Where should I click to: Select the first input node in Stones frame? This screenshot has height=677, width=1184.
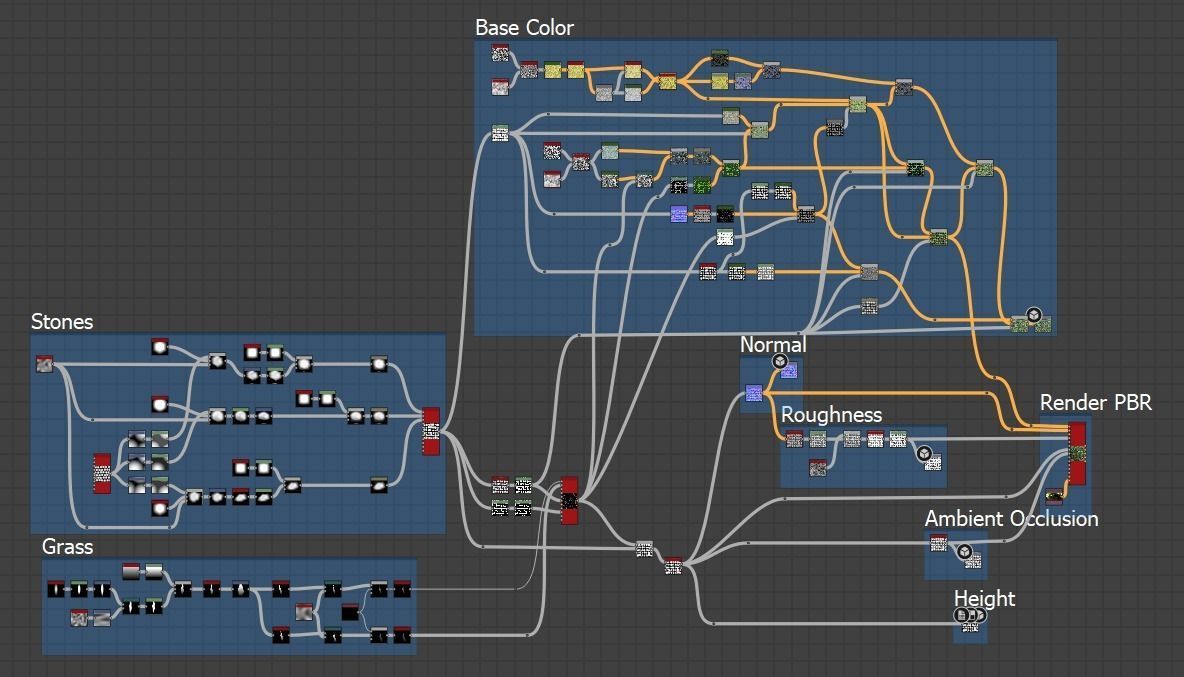[x=45, y=364]
